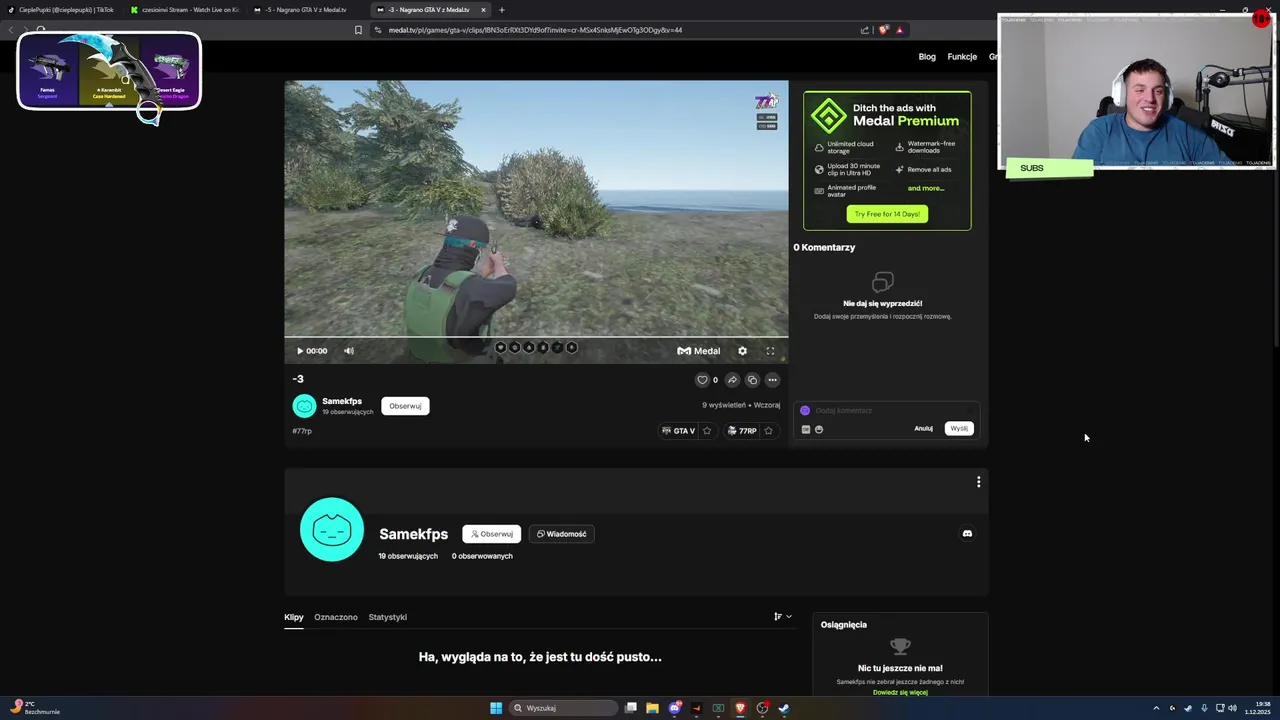Send Samekfps a Wiadomość
1280x720 pixels.
(561, 534)
